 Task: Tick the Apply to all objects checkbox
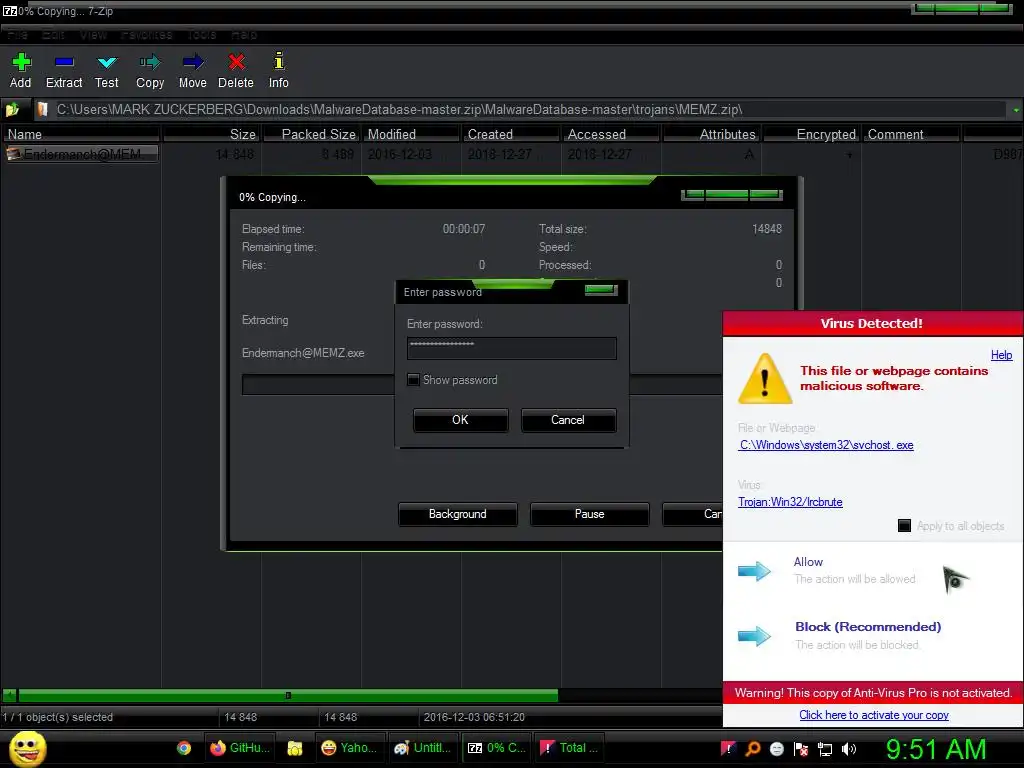[x=904, y=526]
